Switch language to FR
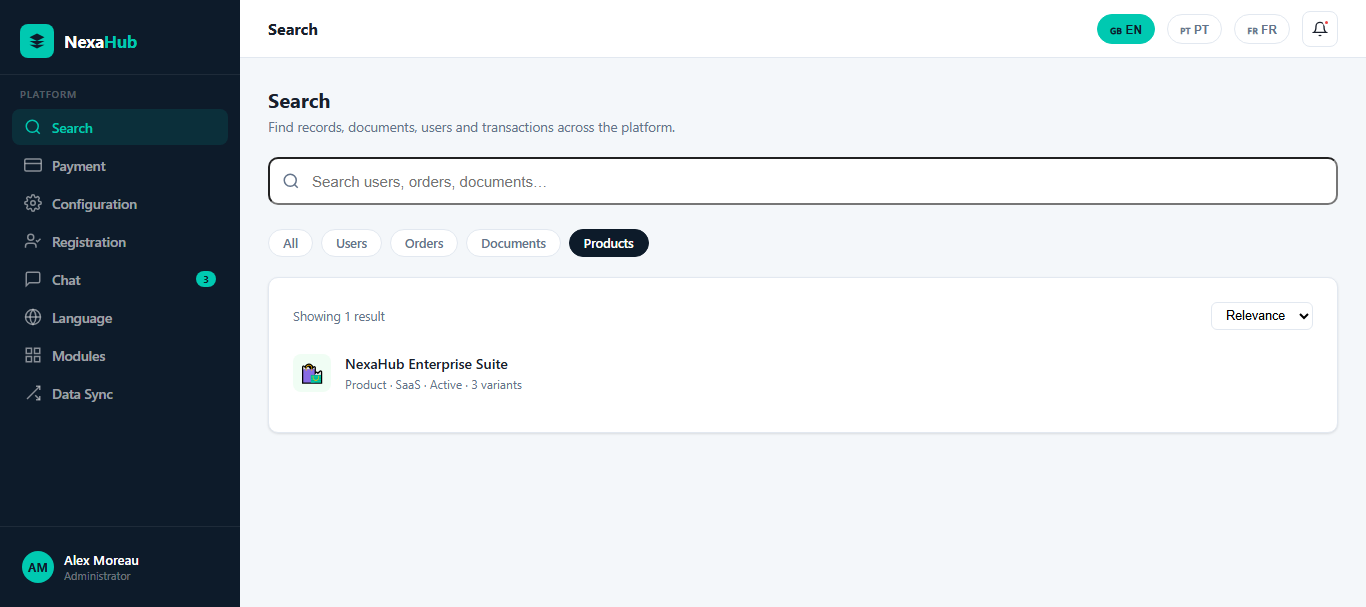 (x=1262, y=29)
